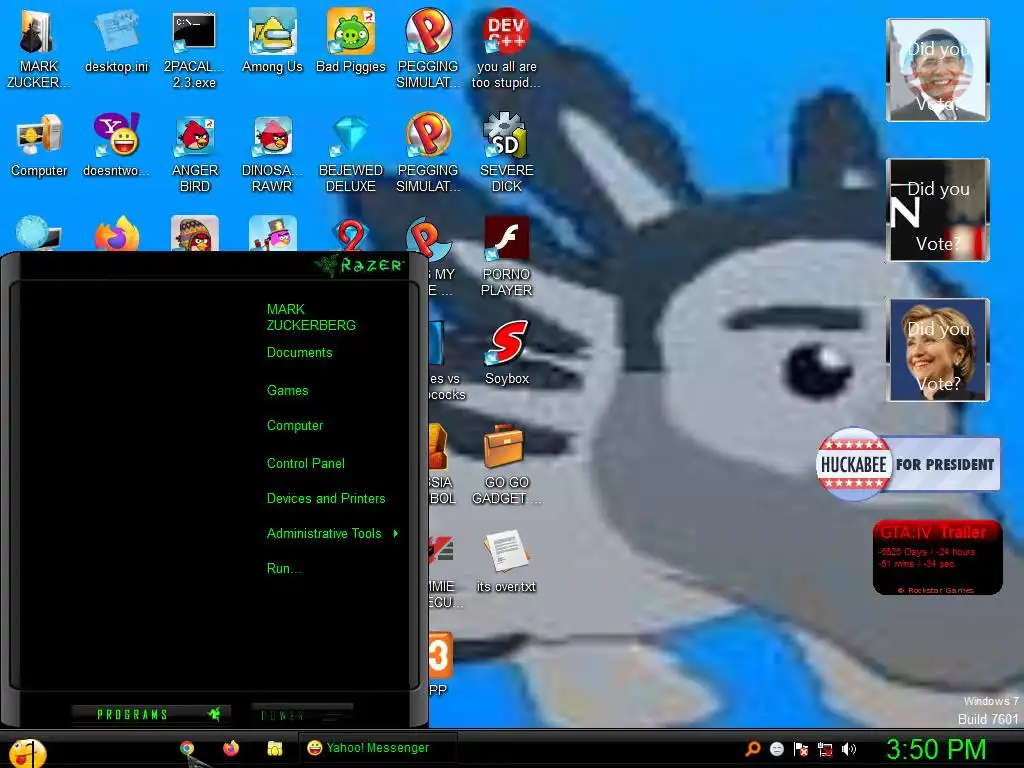Click the Huckabee For President gadget
The image size is (1024, 768).
coord(908,464)
